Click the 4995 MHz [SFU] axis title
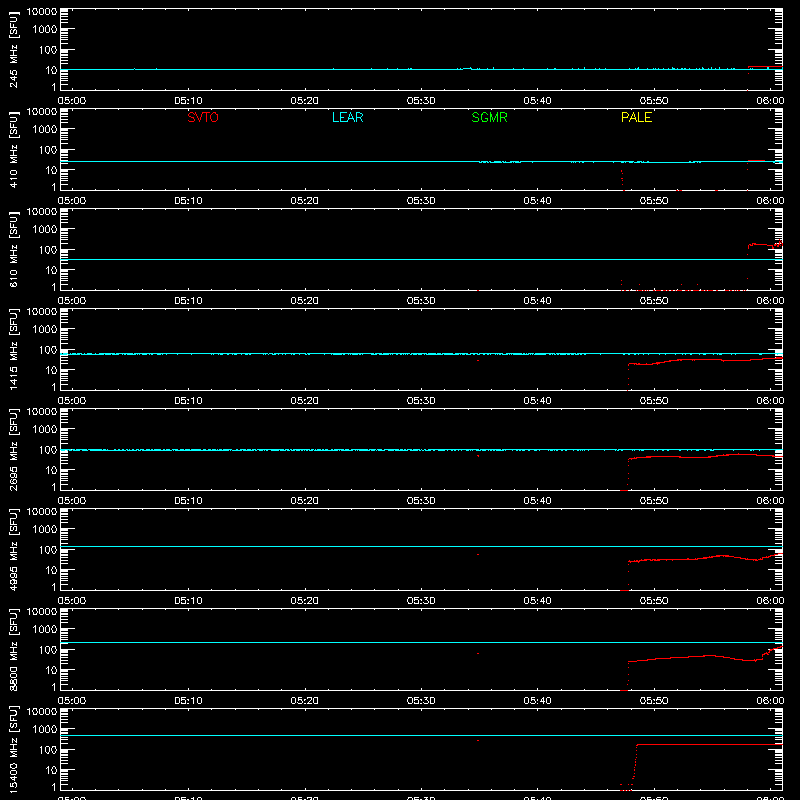800x800 pixels. pos(14,549)
